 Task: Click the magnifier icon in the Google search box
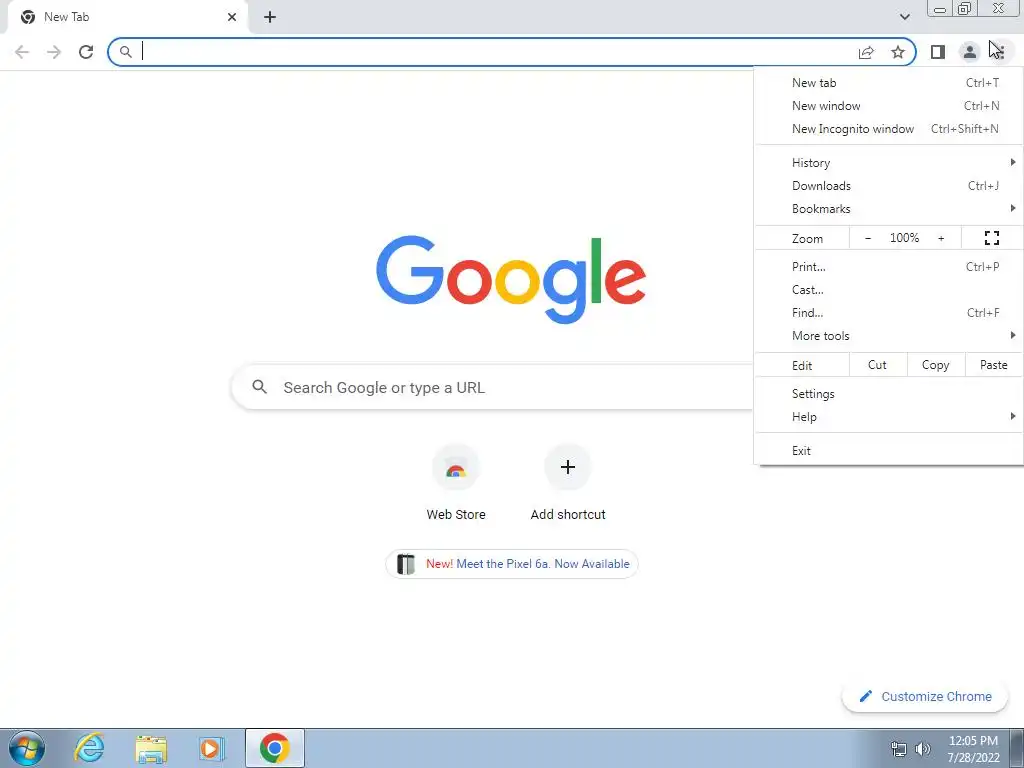pyautogui.click(x=259, y=387)
